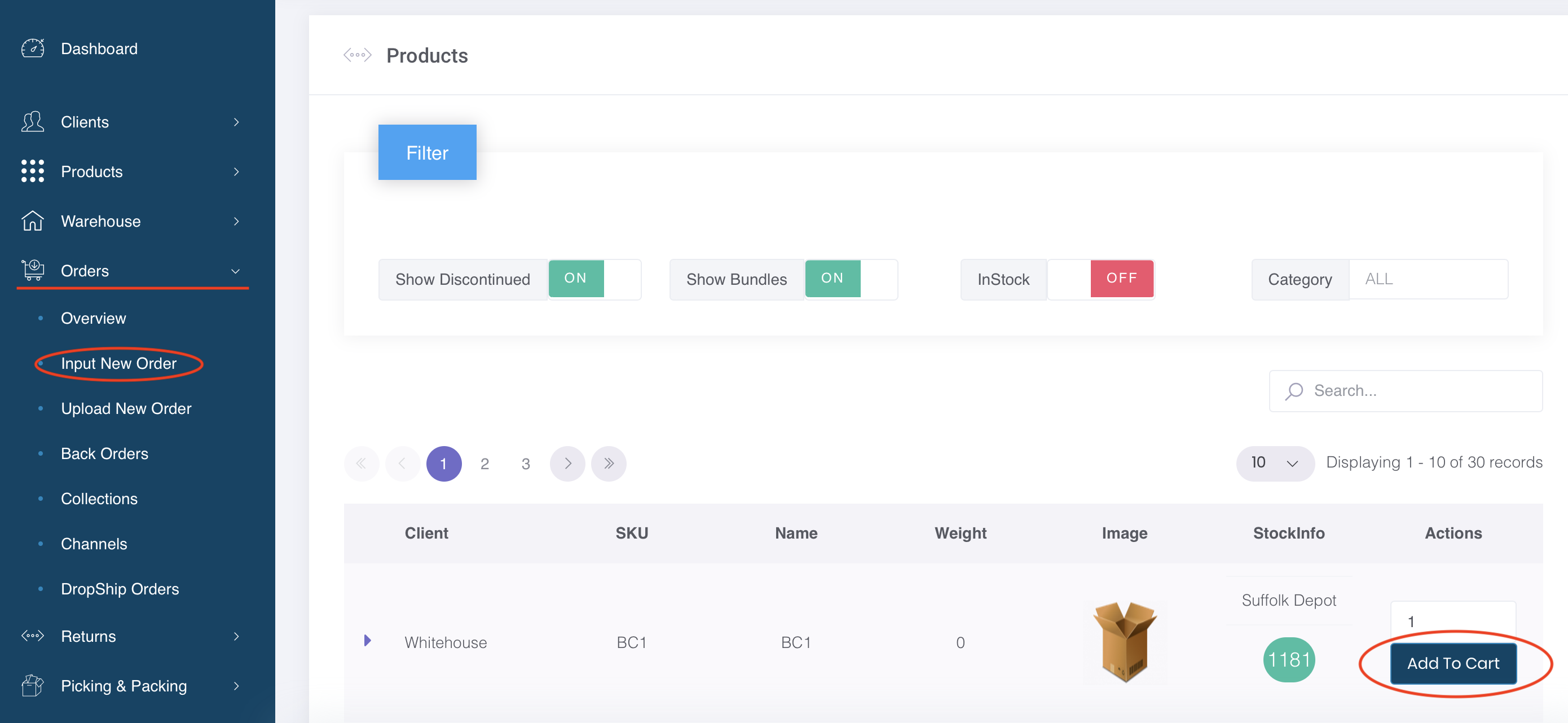Open the 10 records-per-page dropdown
1568x723 pixels.
pos(1274,462)
